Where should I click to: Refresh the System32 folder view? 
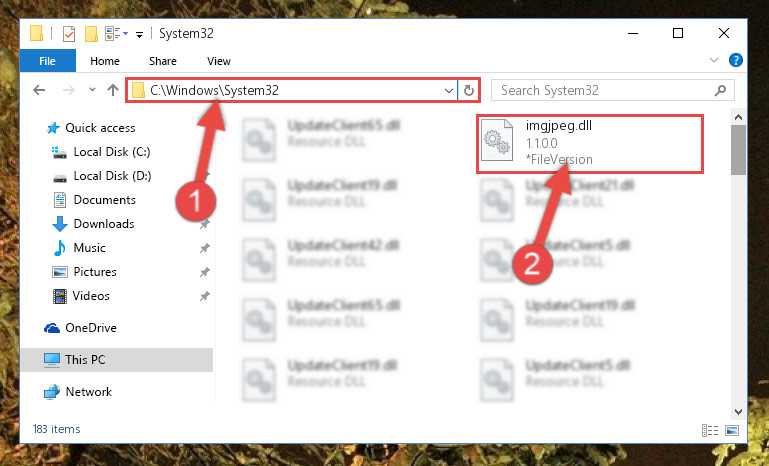click(x=469, y=90)
